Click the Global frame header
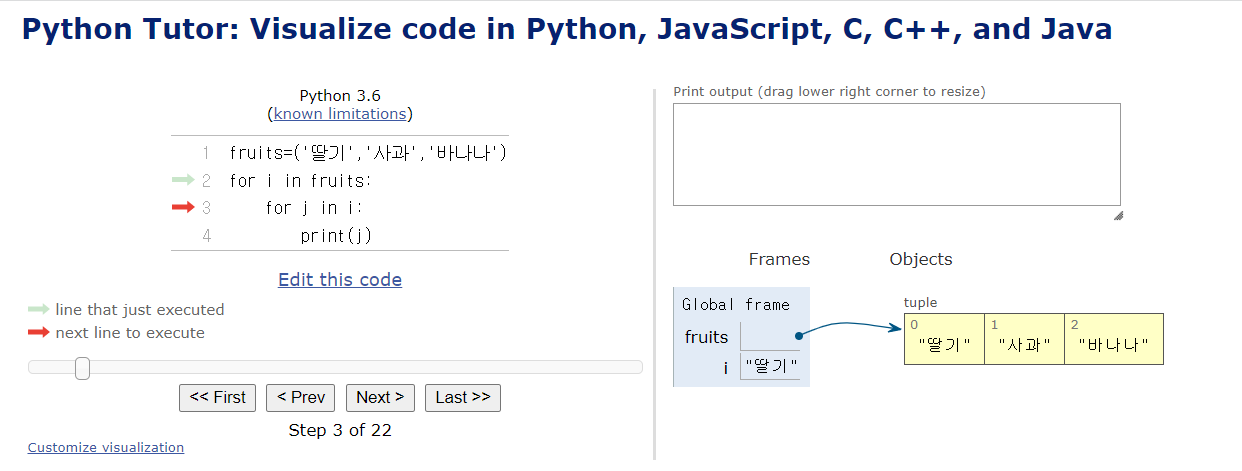Screen dimensions: 1242x471 coord(735,305)
